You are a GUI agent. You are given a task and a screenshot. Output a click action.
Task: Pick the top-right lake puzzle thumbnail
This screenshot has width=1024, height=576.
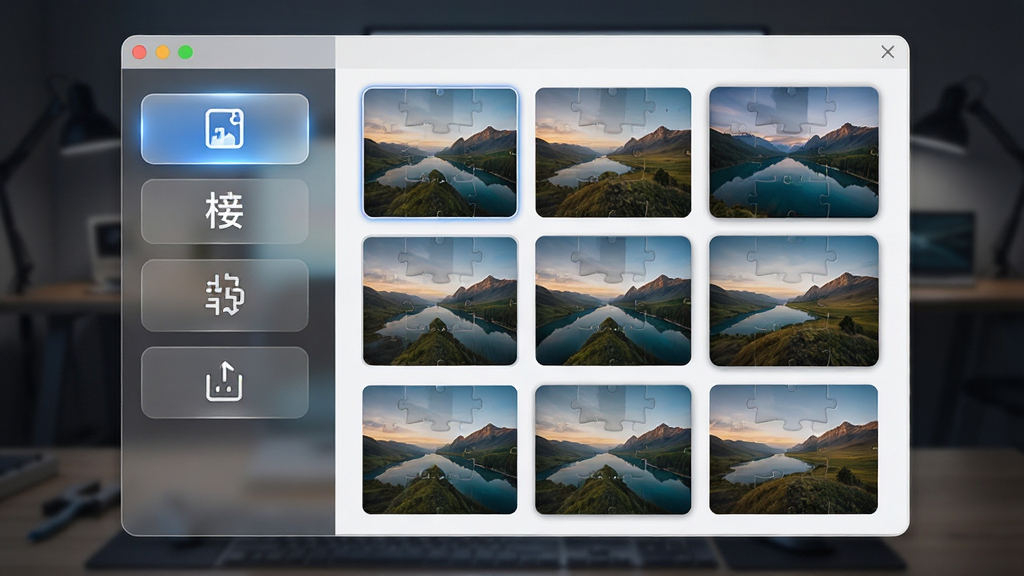(x=793, y=152)
